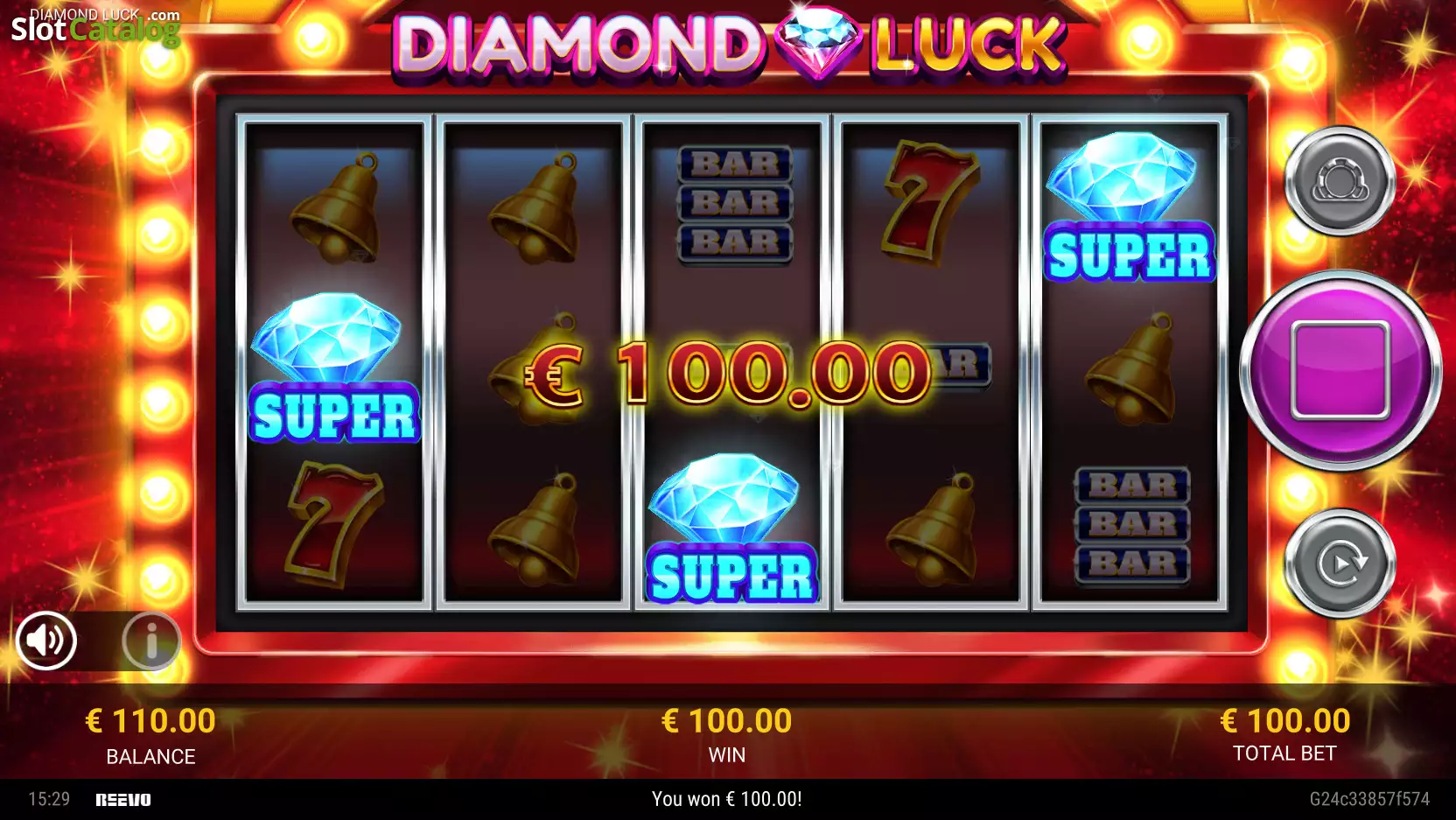The image size is (1456, 820).
Task: Click the 'You won € 100.00!' message
Action: (x=727, y=799)
